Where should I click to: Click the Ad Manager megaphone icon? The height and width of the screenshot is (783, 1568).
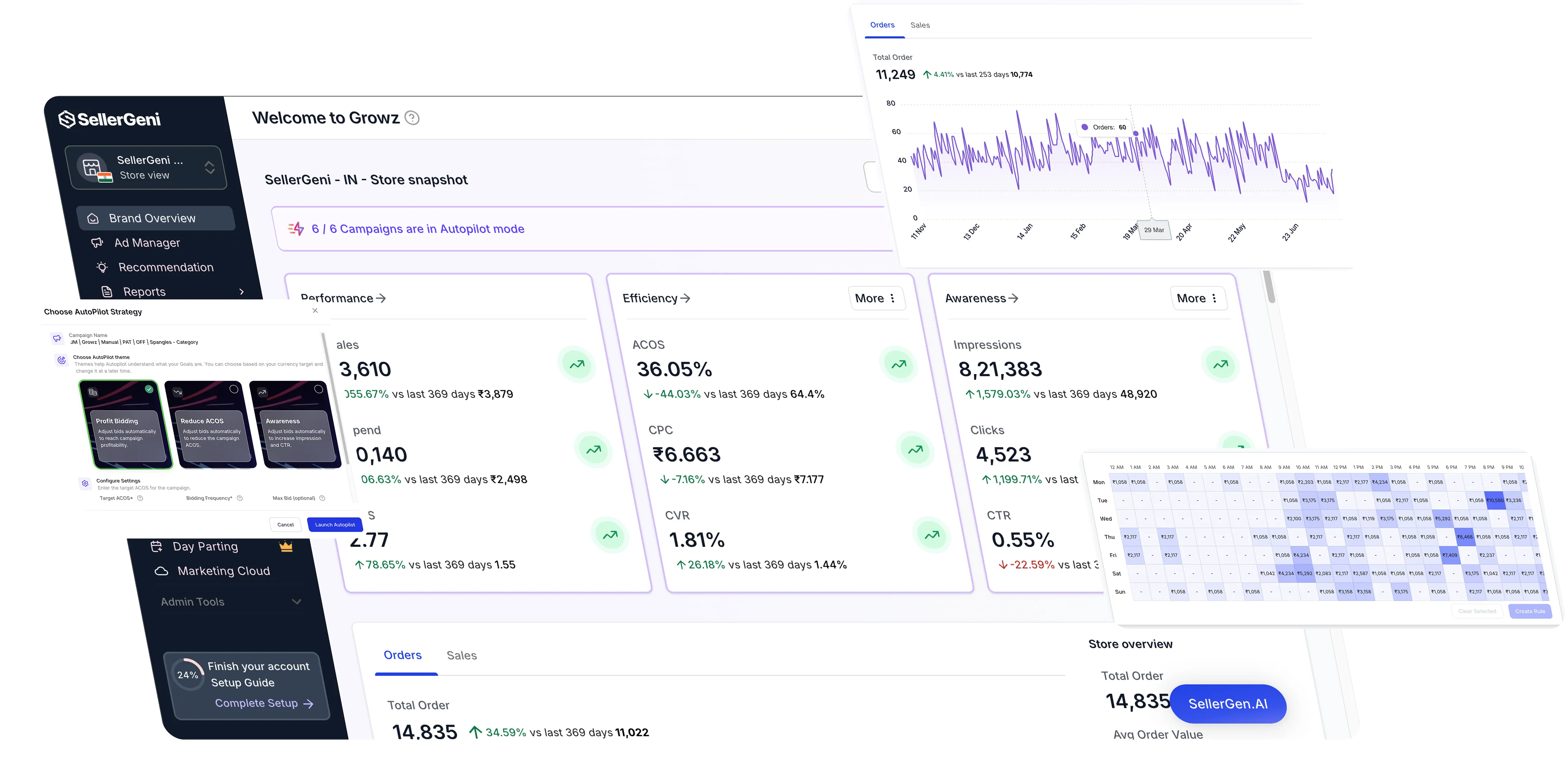coord(97,242)
